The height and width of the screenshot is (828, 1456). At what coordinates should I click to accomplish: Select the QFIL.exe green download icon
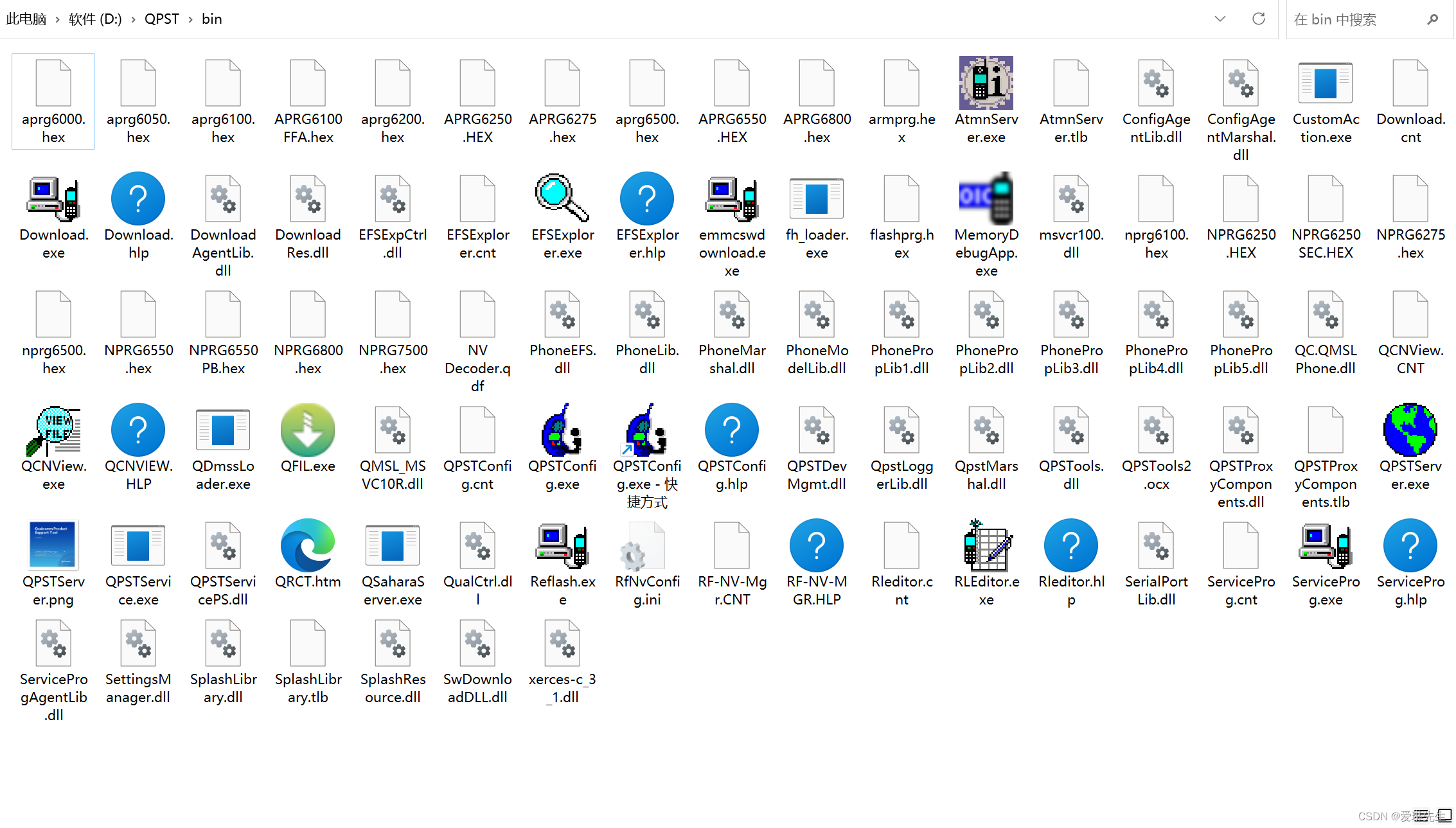pyautogui.click(x=307, y=430)
